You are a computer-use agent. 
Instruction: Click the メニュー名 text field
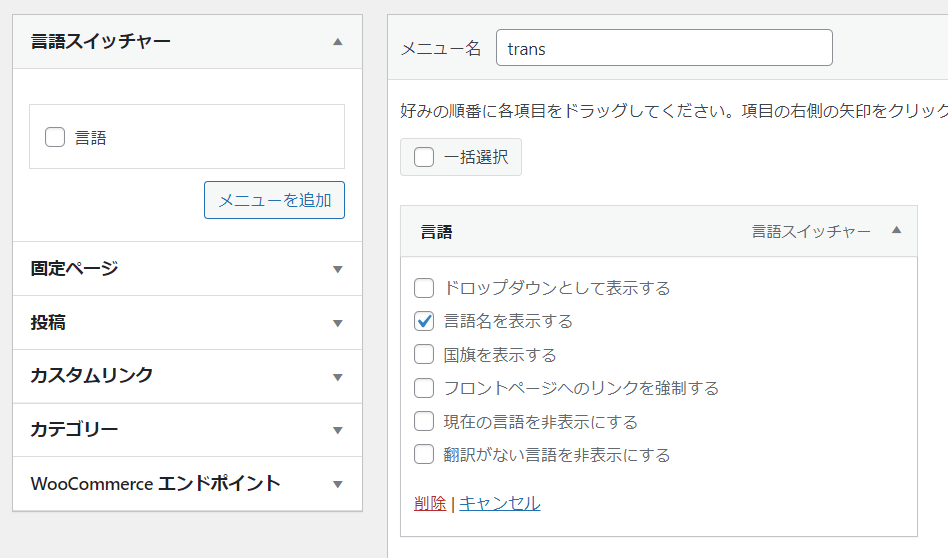[664, 48]
